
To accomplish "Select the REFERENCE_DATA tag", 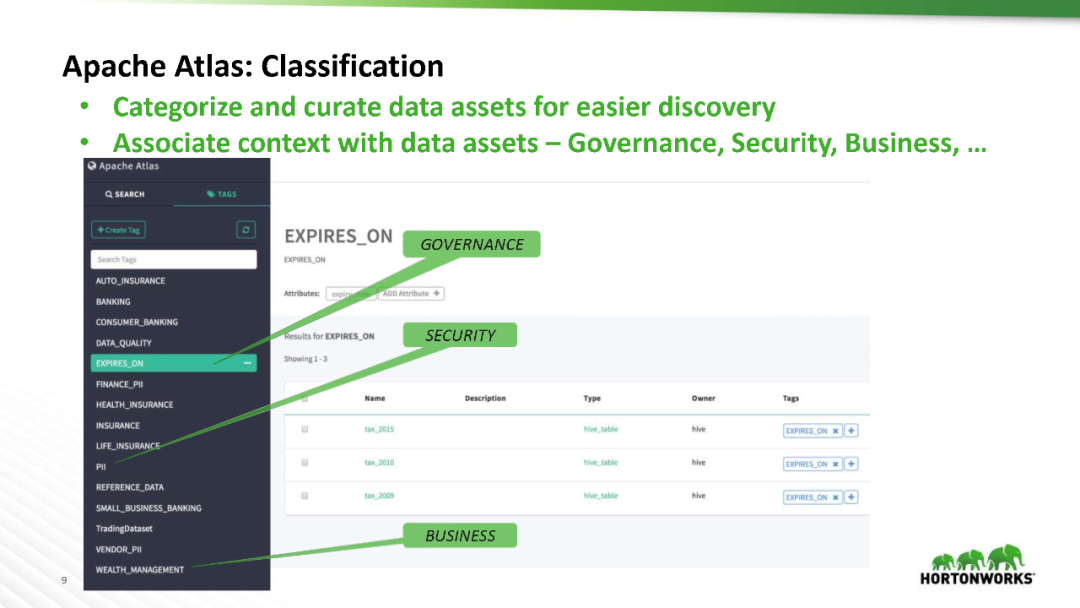I will click(x=129, y=488).
